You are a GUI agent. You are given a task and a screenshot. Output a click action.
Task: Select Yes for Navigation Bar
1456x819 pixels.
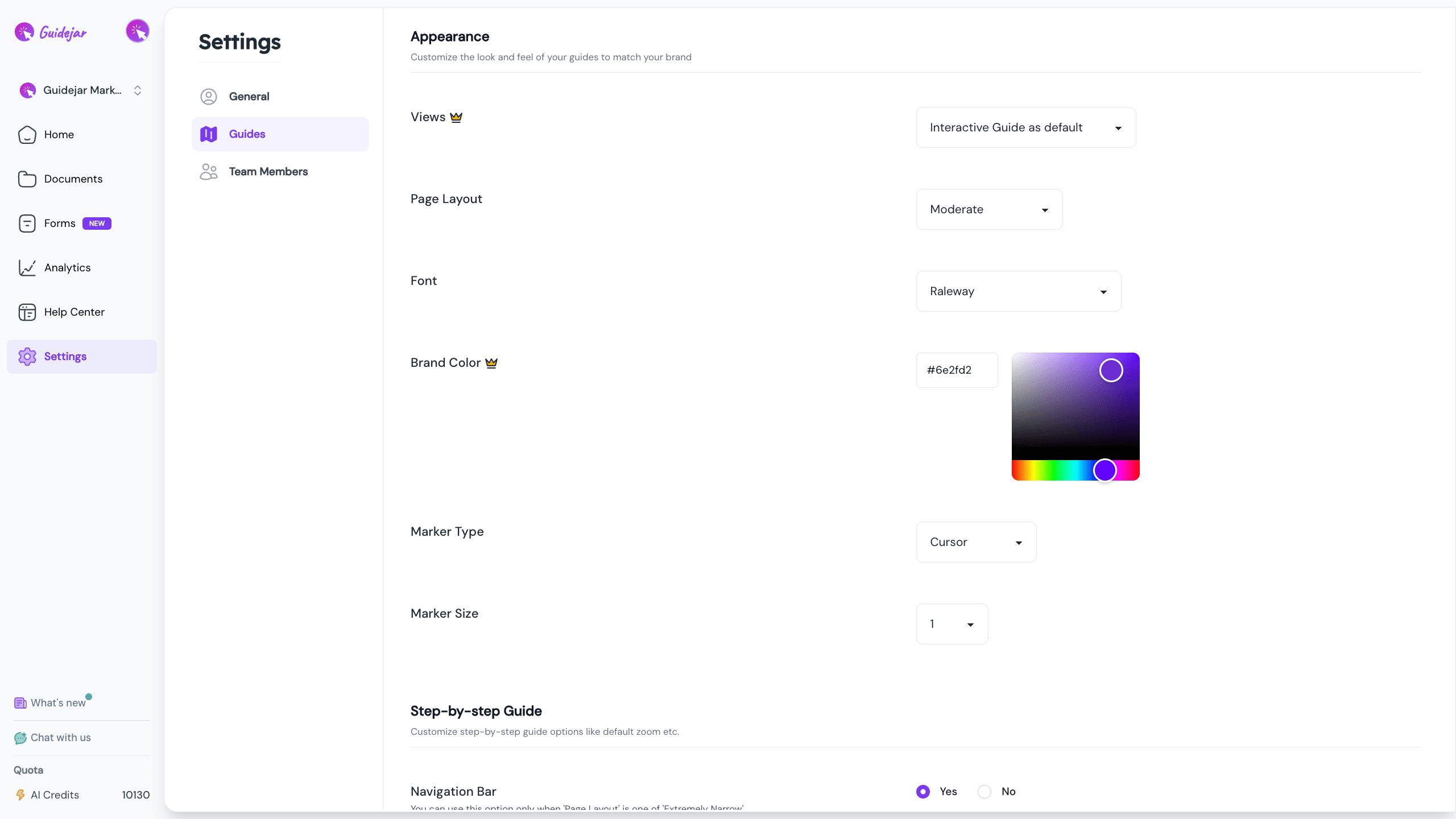[923, 791]
